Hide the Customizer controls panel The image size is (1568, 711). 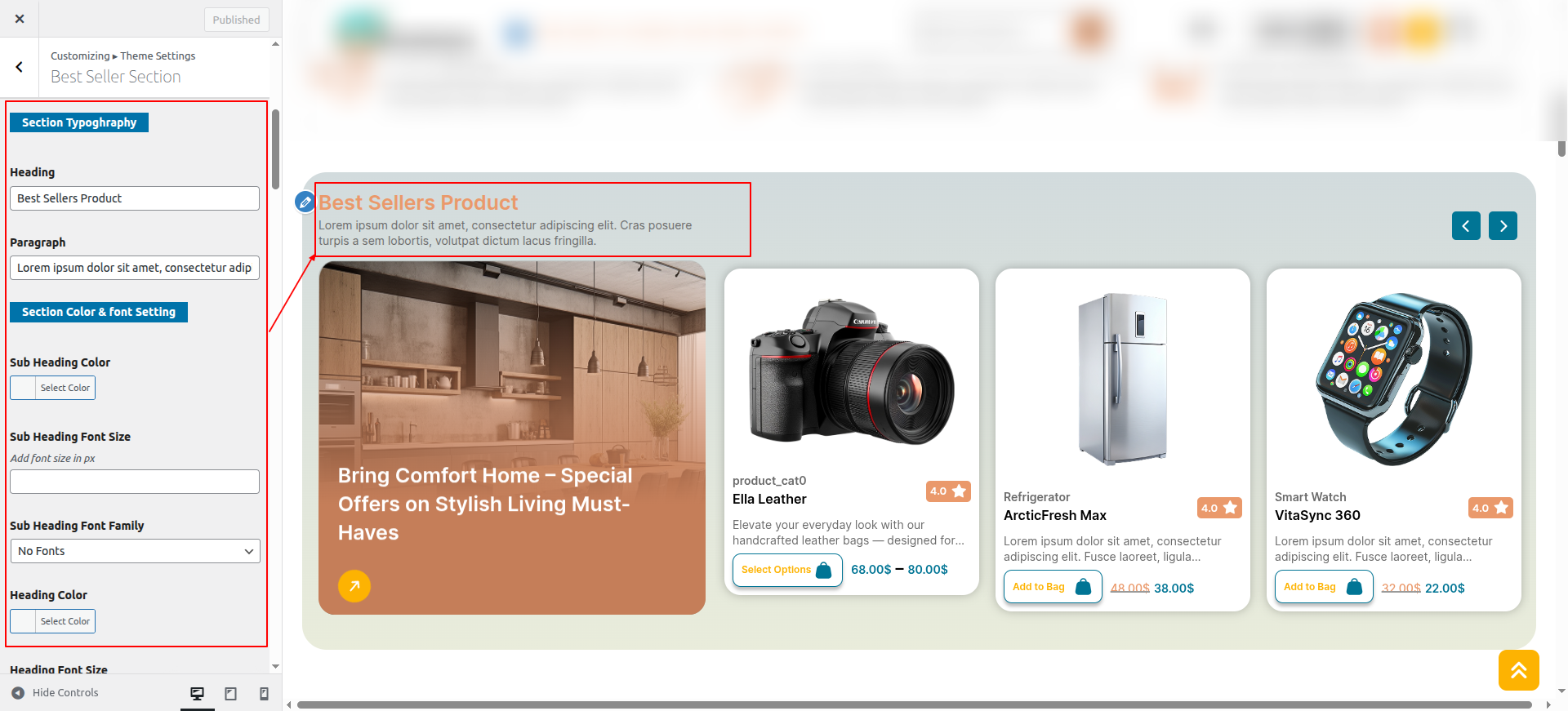pos(56,693)
